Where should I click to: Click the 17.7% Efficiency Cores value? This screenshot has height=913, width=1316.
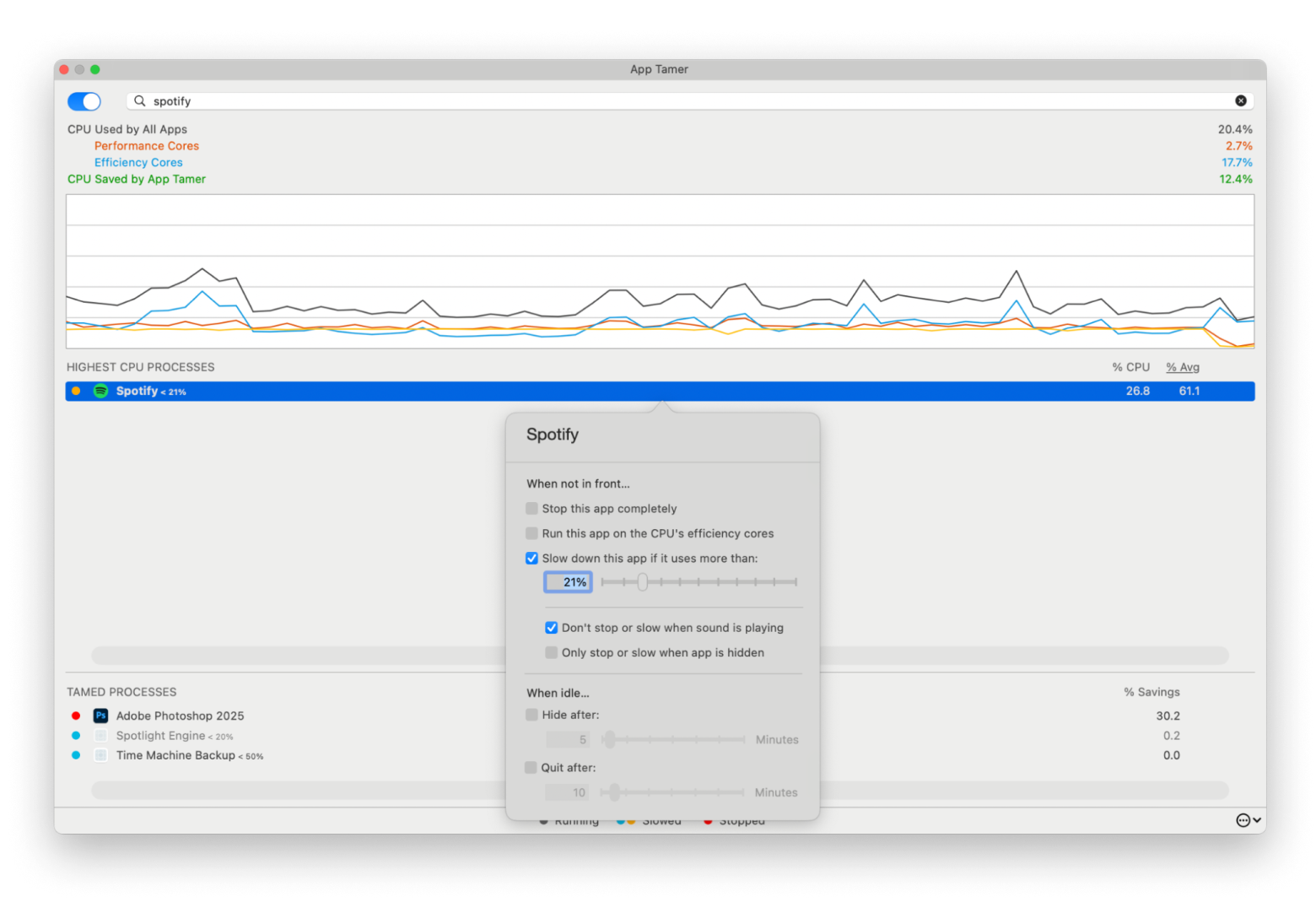pyautogui.click(x=1238, y=163)
